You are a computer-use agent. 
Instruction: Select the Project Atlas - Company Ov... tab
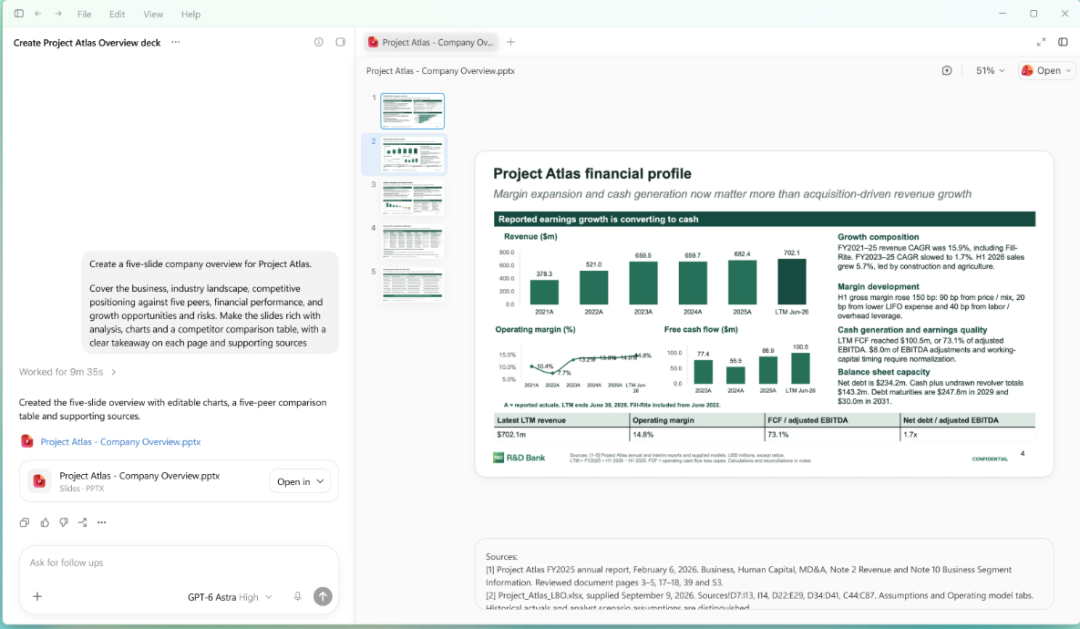[x=431, y=42]
